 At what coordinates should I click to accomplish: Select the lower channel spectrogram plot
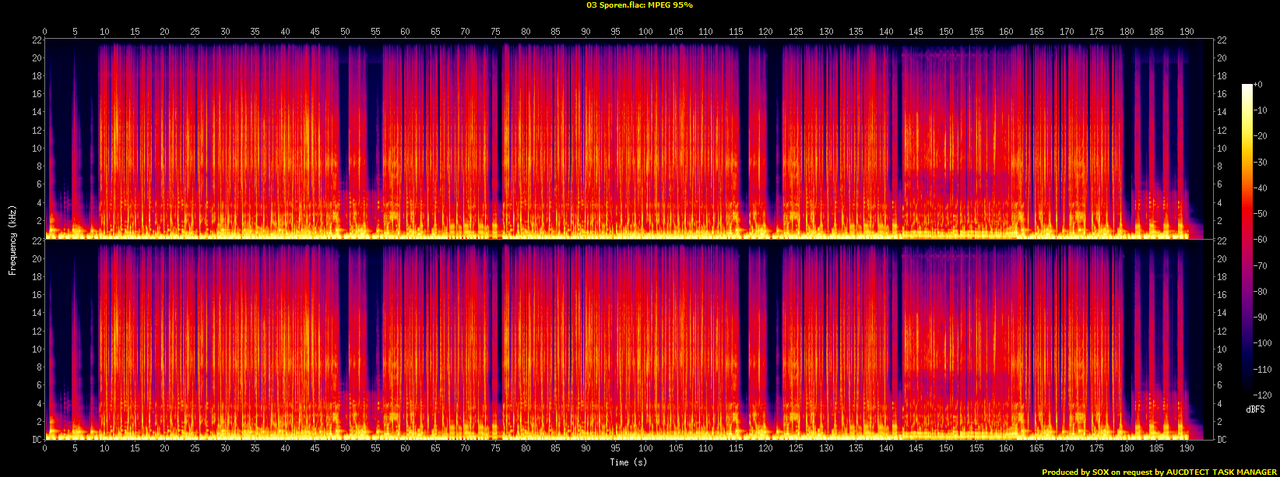(x=628, y=340)
